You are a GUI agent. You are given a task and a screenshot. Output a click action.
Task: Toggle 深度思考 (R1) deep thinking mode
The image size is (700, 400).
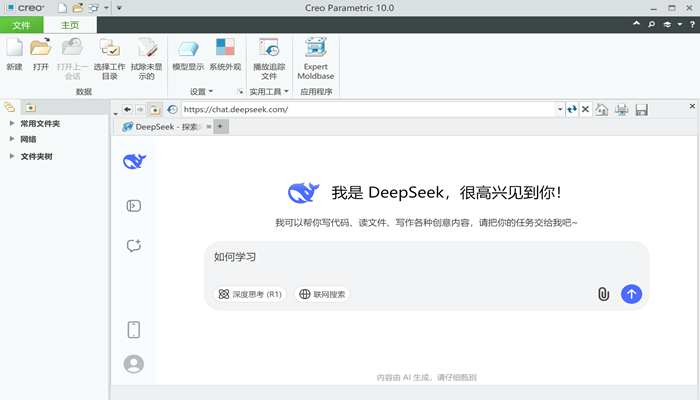pyautogui.click(x=250, y=294)
